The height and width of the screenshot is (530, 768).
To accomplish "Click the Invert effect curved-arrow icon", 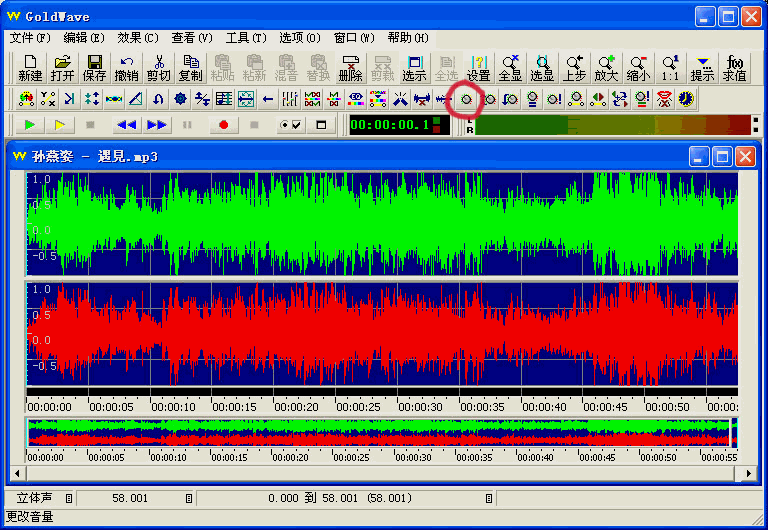I will [x=158, y=99].
